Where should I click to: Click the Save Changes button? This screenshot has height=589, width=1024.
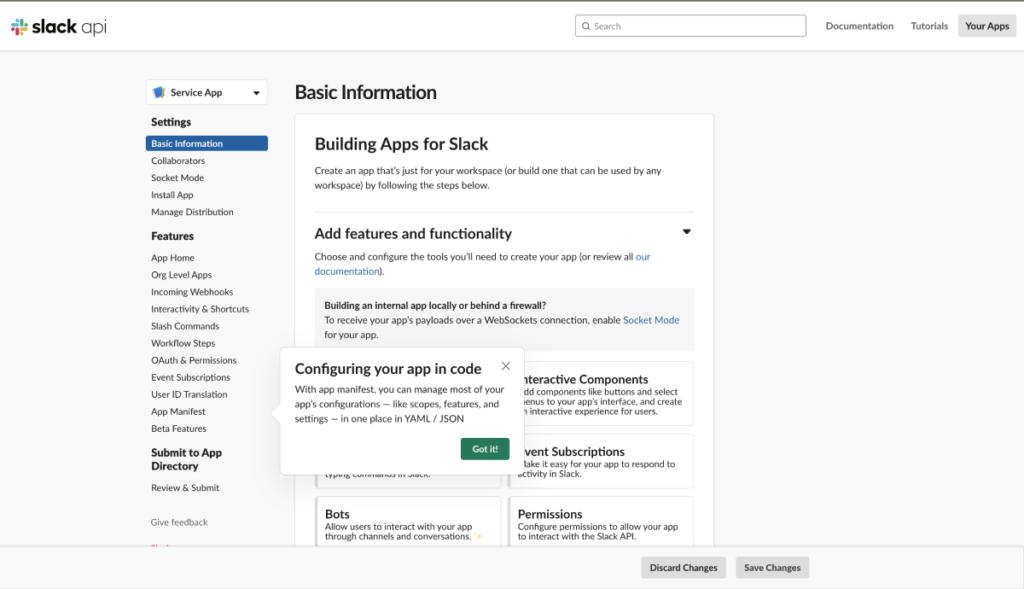(772, 568)
